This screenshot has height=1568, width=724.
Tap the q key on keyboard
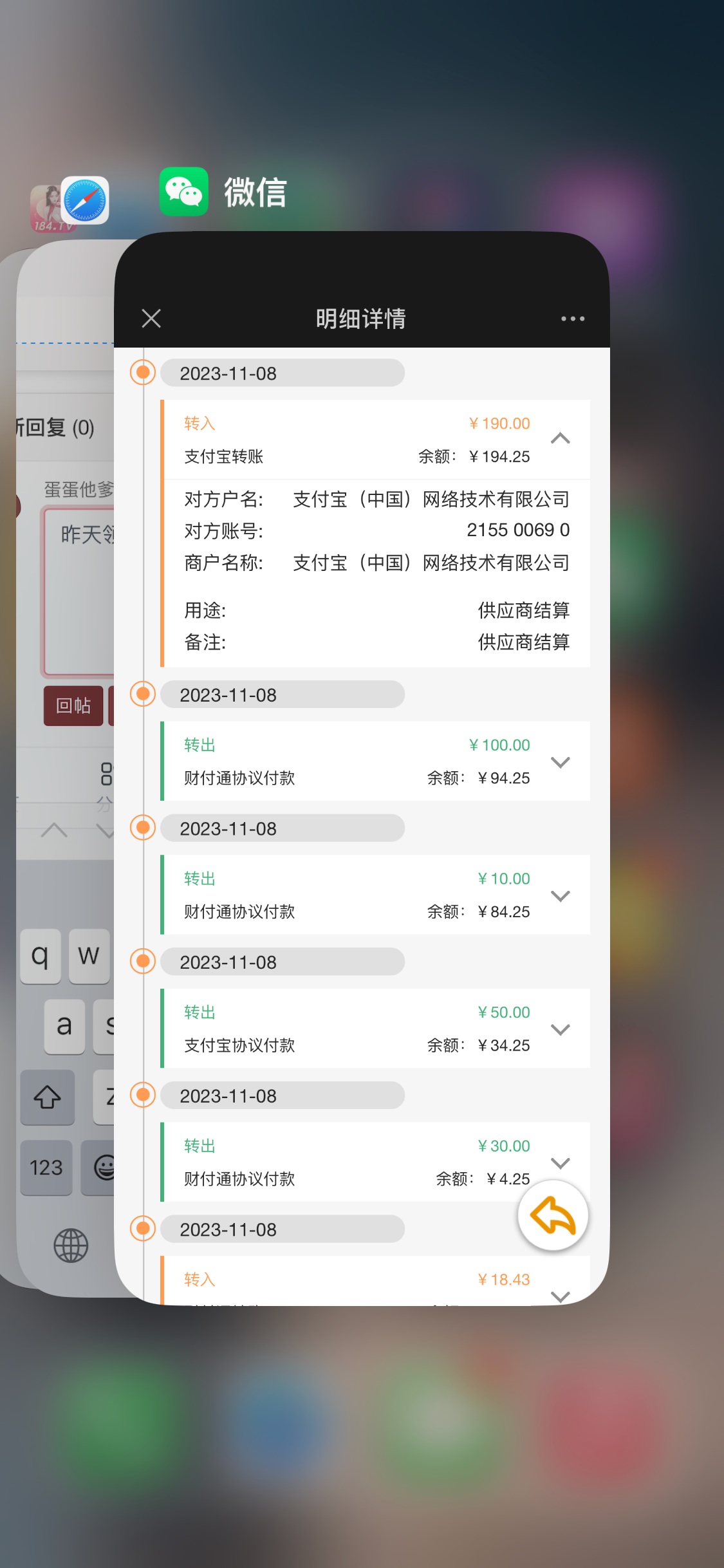pyautogui.click(x=41, y=956)
